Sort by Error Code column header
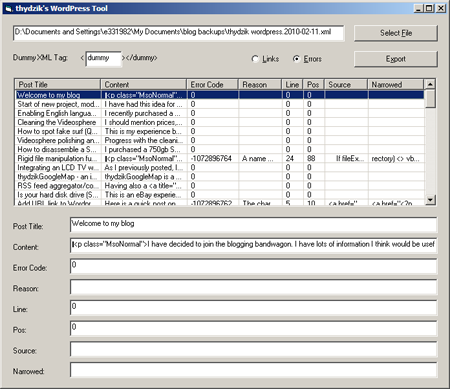The width and height of the screenshot is (450, 389). (212, 84)
